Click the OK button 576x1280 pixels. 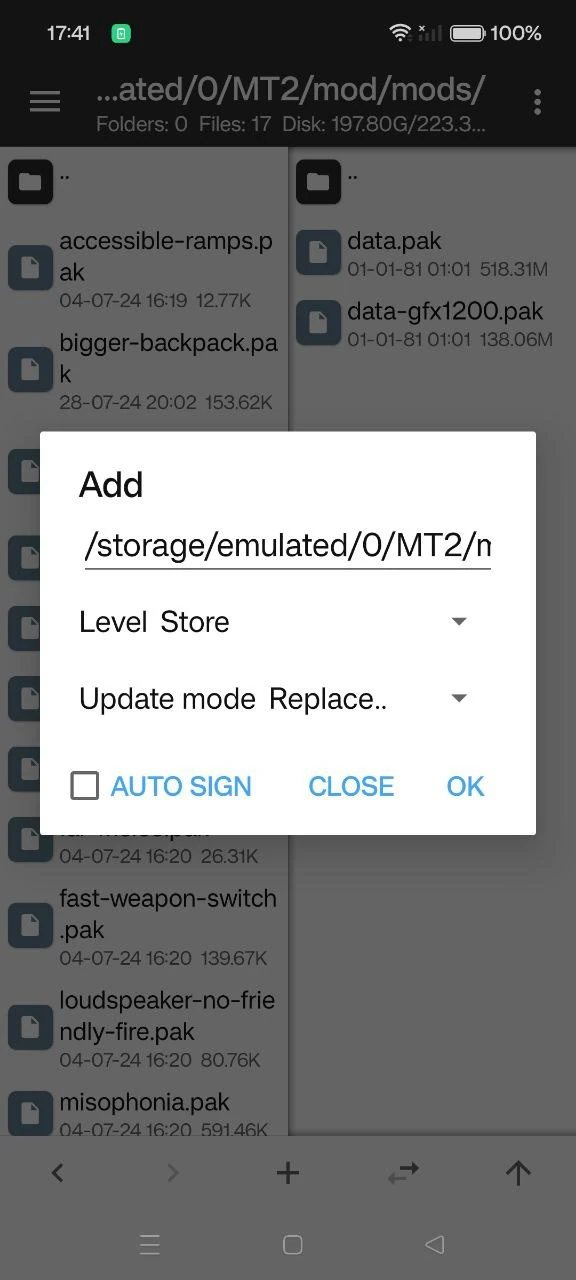[465, 786]
